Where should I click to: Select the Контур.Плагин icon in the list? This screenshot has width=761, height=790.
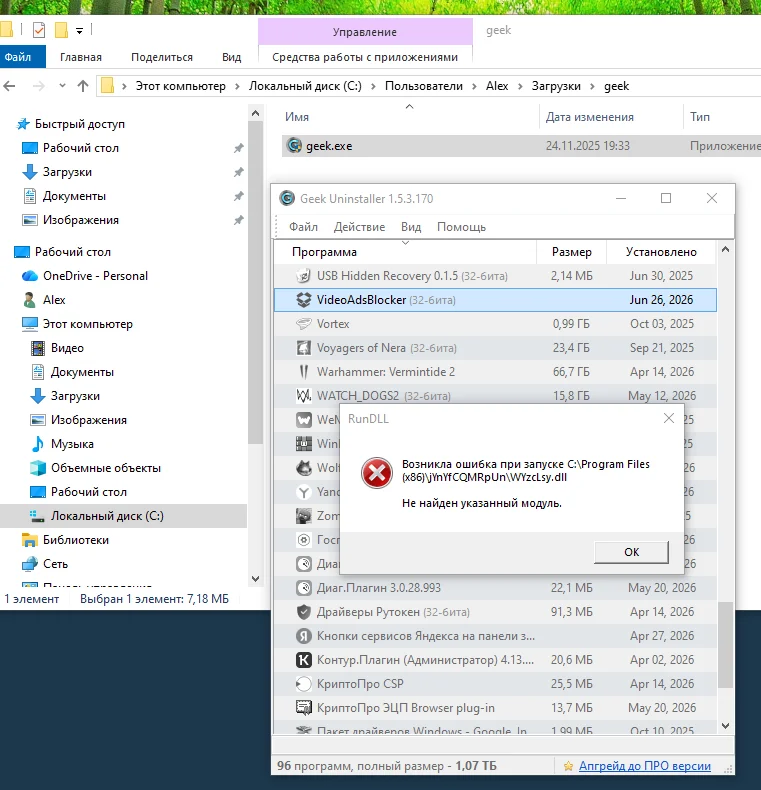tap(303, 660)
